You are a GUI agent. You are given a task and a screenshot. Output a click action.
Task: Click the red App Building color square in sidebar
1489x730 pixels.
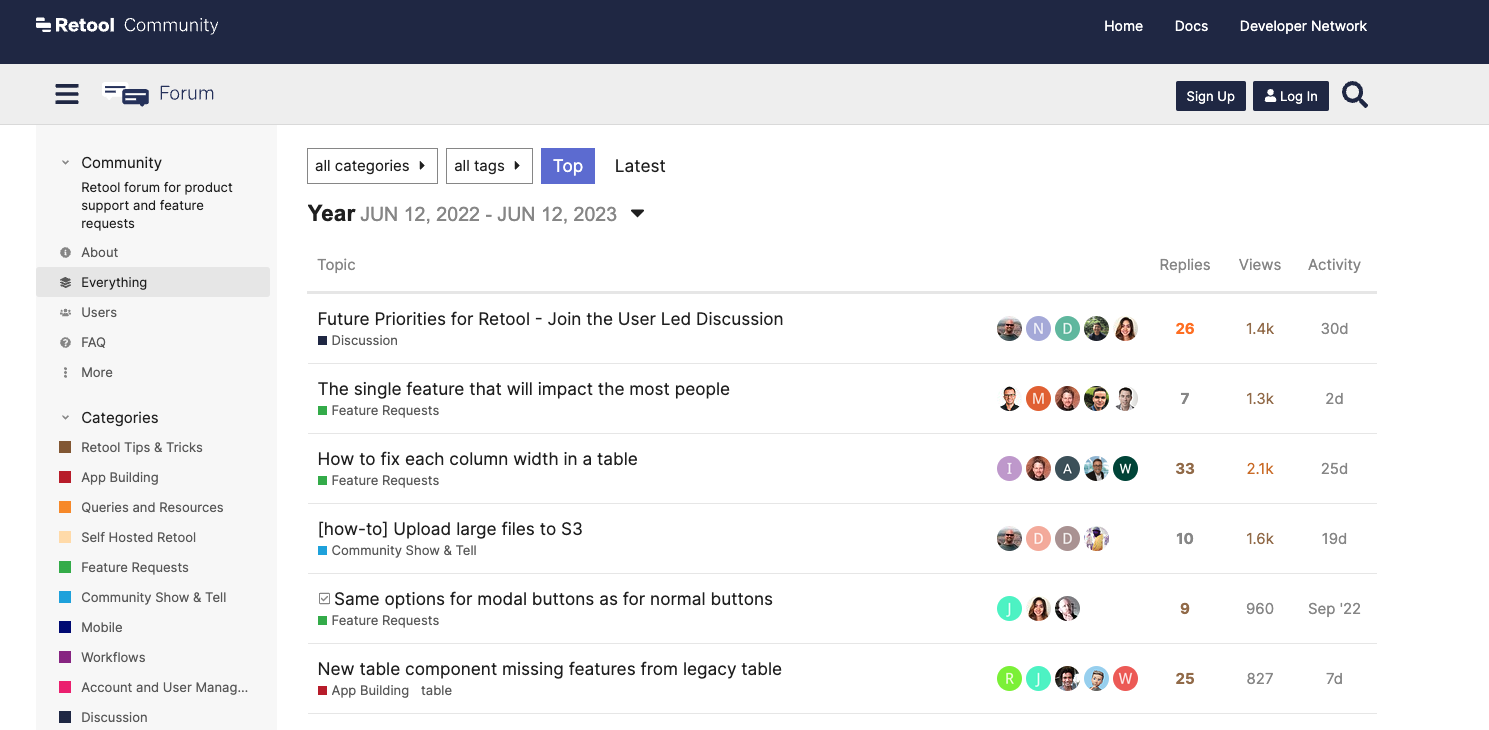65,477
